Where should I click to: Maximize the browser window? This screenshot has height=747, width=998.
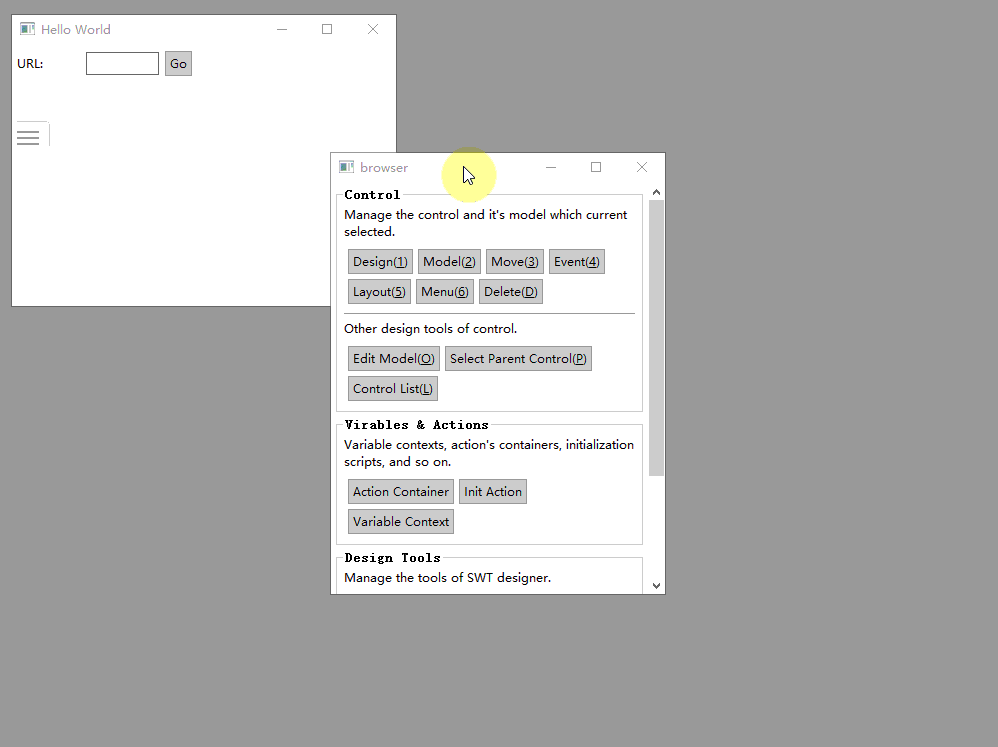click(x=596, y=167)
